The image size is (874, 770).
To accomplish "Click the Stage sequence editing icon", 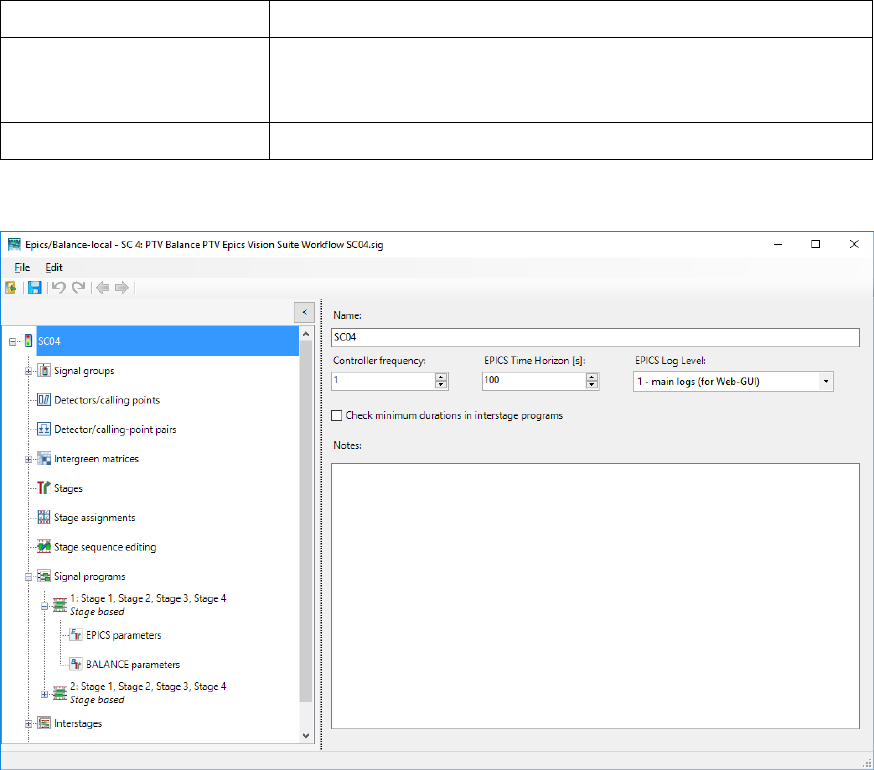I will 44,547.
